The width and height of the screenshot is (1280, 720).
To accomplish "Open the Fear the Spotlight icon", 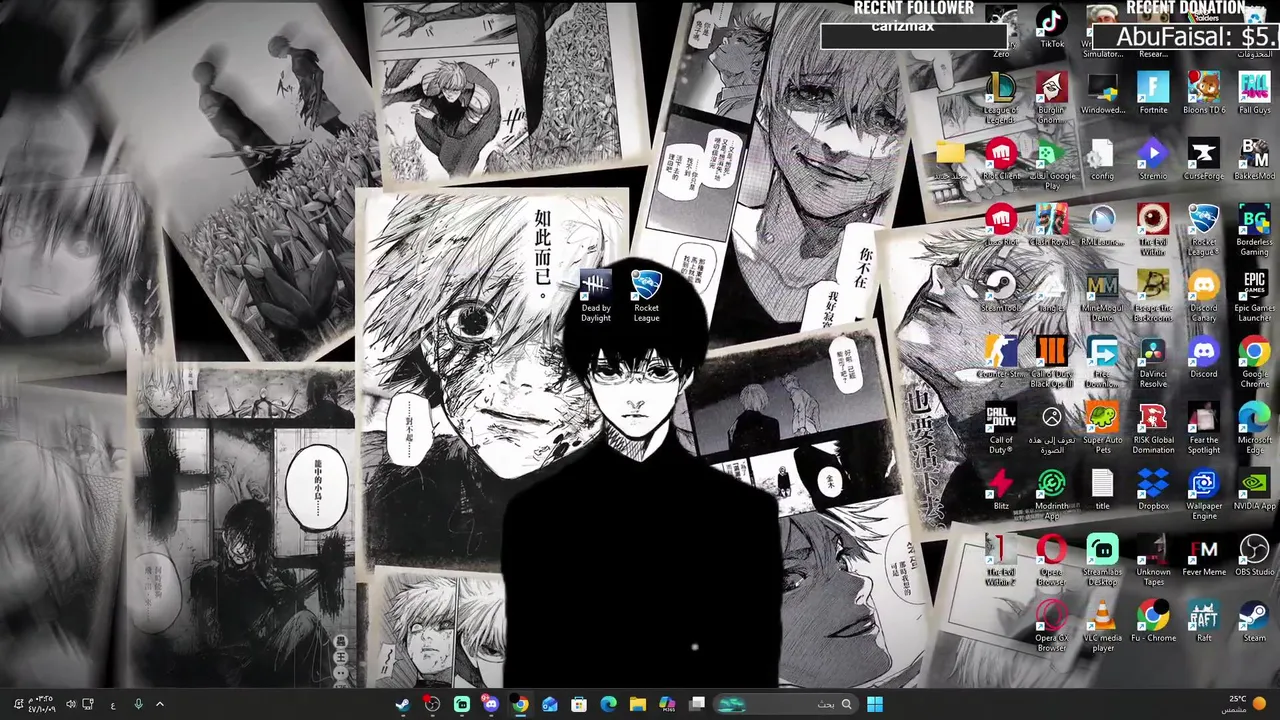I will (1203, 429).
